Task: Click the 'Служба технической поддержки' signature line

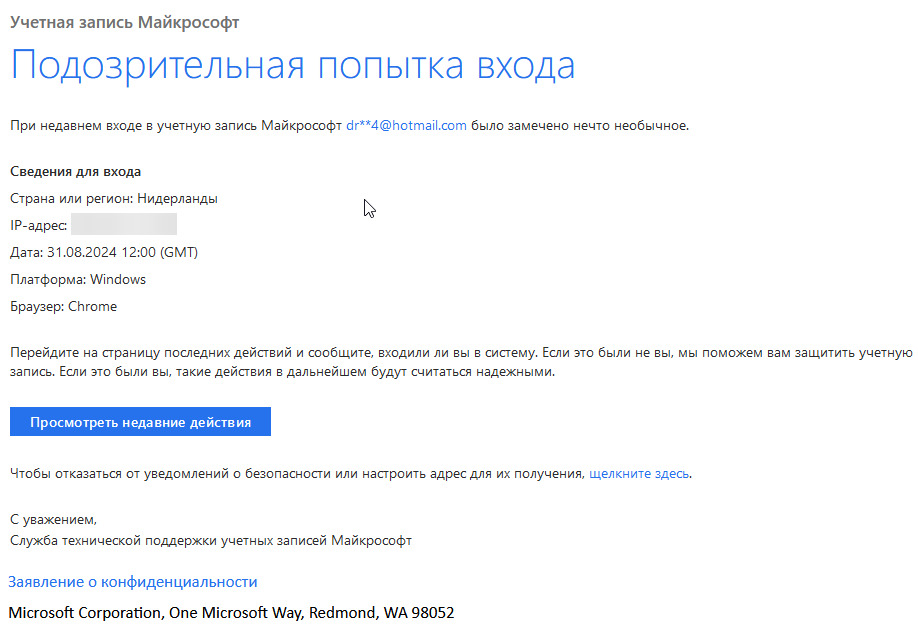Action: pyautogui.click(x=211, y=540)
